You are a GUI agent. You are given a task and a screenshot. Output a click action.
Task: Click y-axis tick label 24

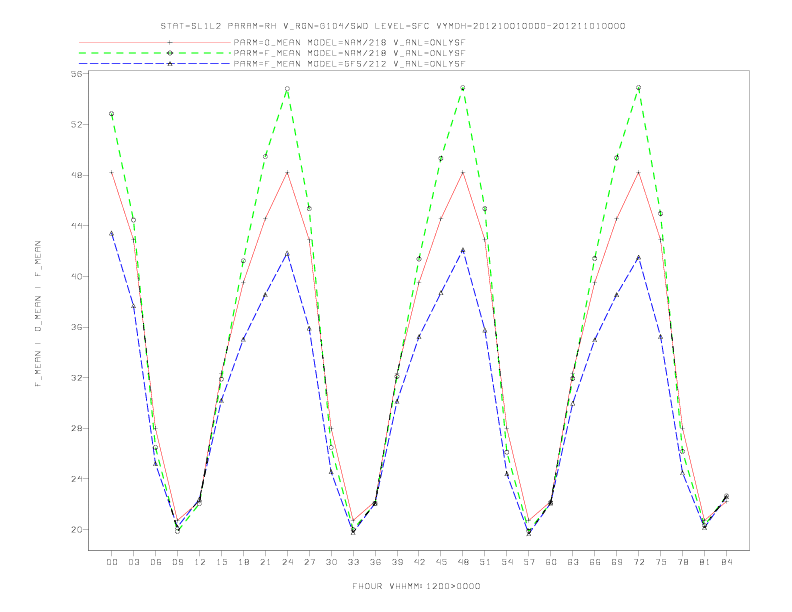tap(77, 479)
